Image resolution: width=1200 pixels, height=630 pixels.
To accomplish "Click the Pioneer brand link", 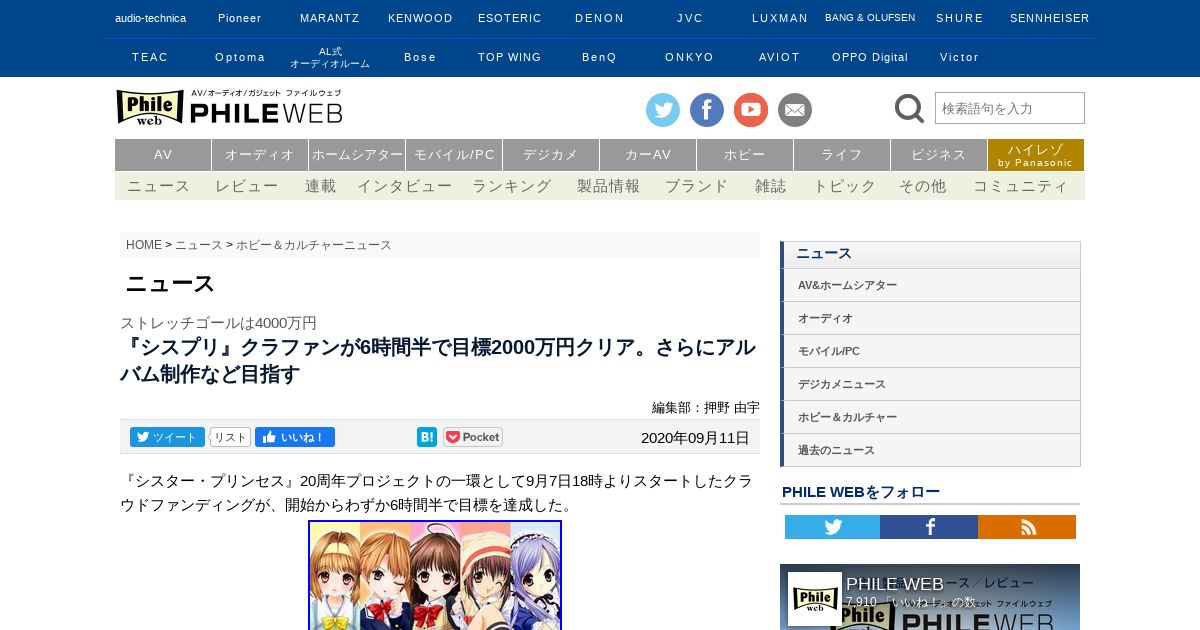I will 240,18.
